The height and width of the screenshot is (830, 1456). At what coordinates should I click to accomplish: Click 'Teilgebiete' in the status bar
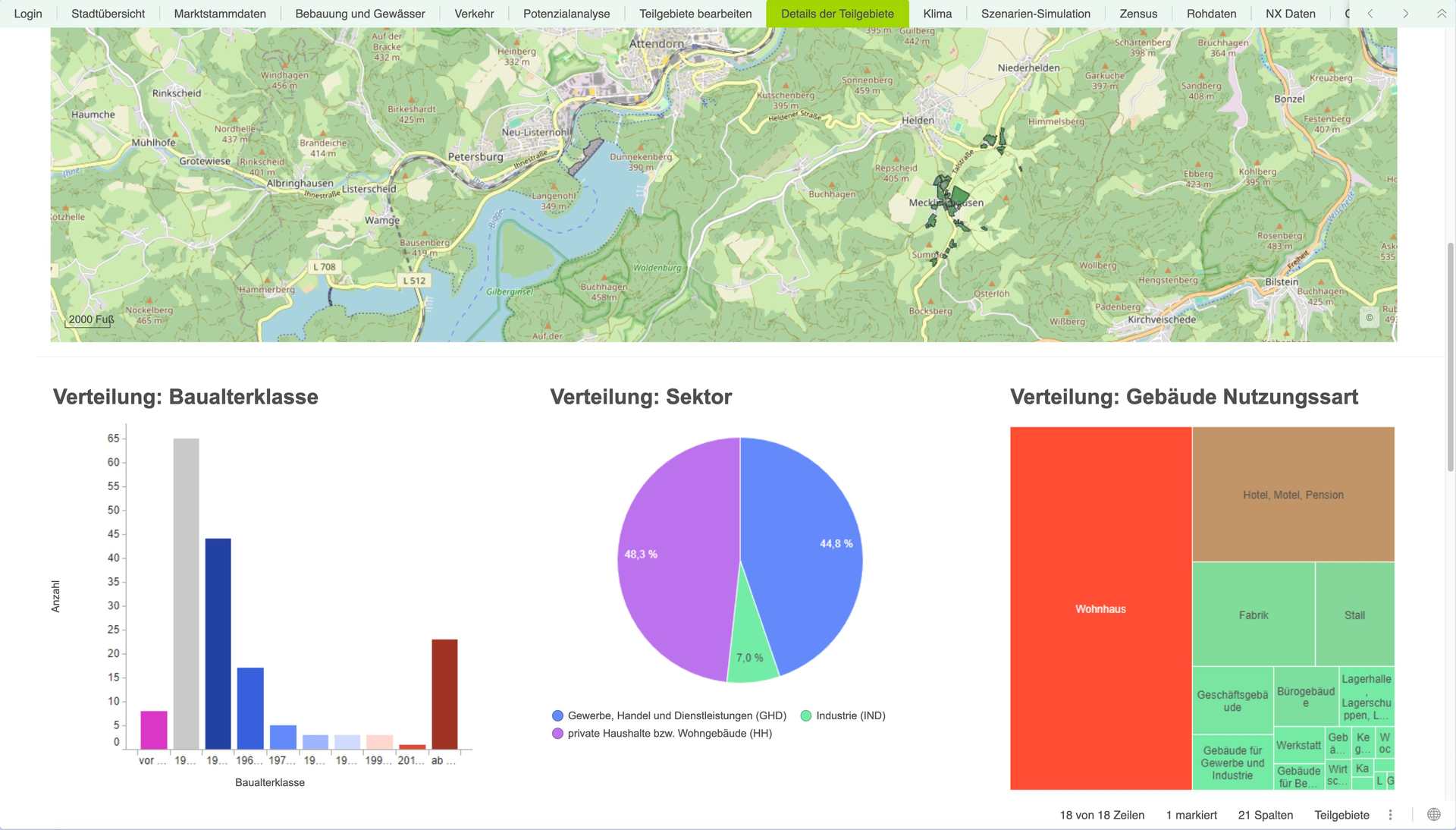pos(1341,815)
